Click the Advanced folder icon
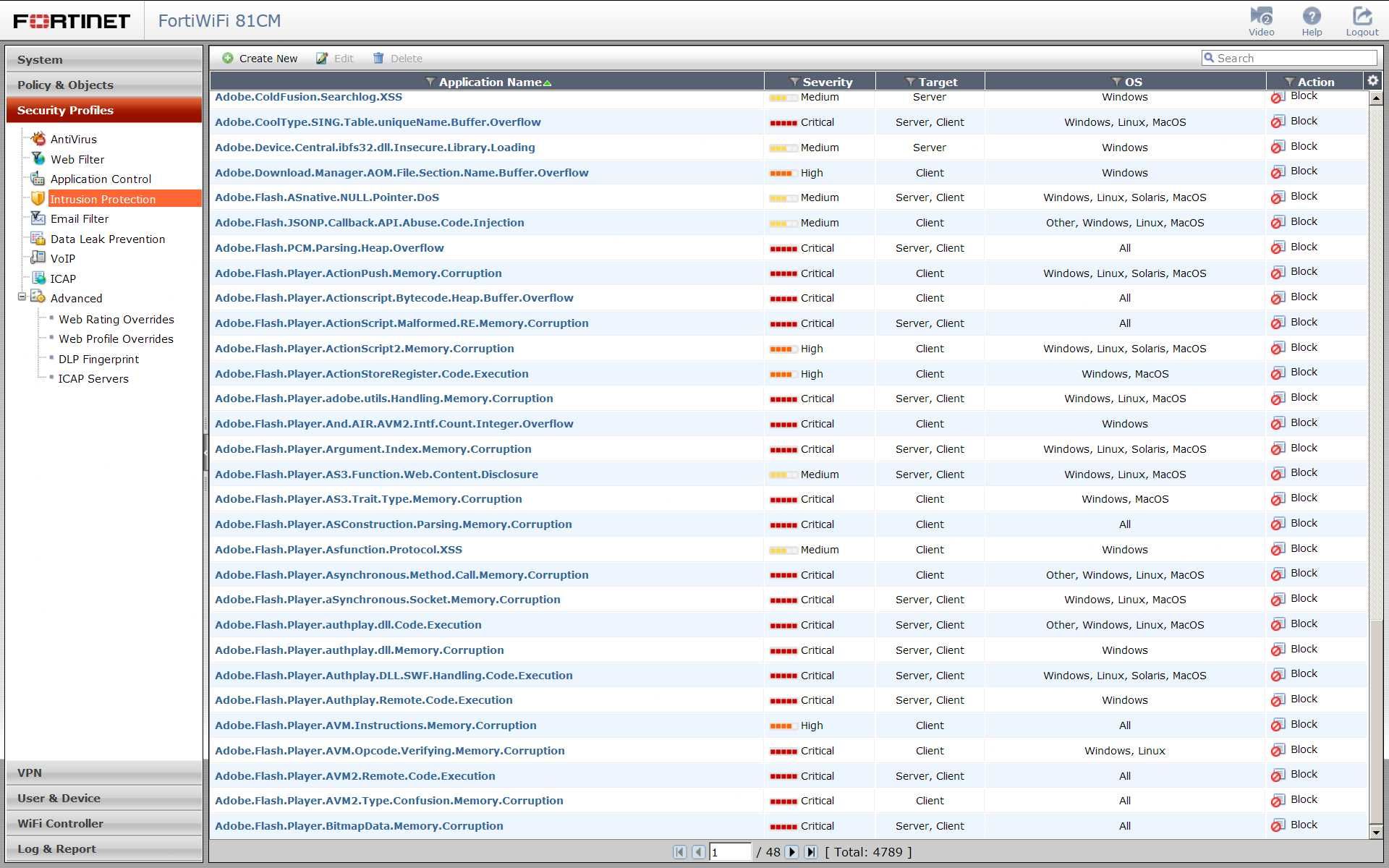 click(x=38, y=297)
